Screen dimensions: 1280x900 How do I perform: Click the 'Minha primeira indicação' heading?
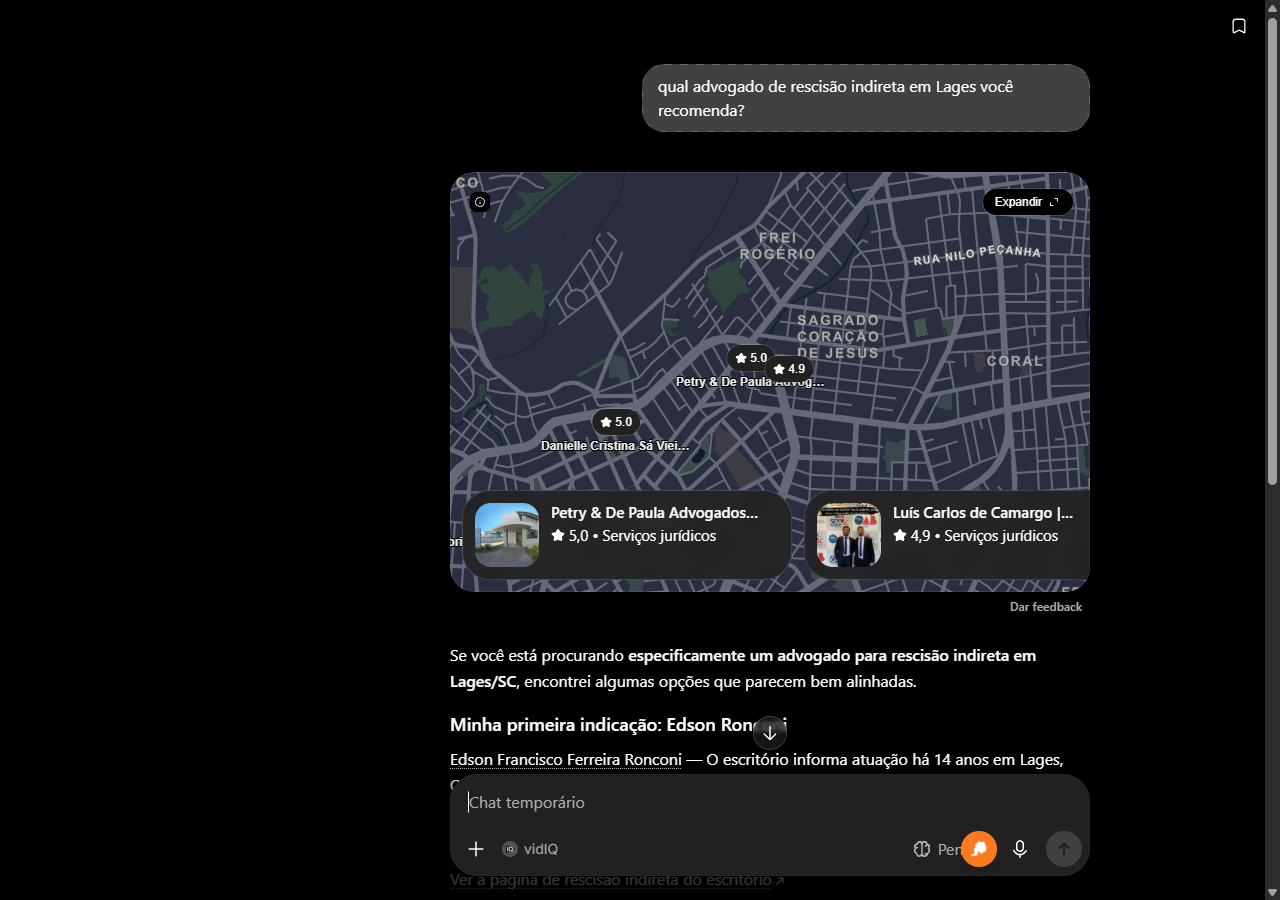pos(619,725)
